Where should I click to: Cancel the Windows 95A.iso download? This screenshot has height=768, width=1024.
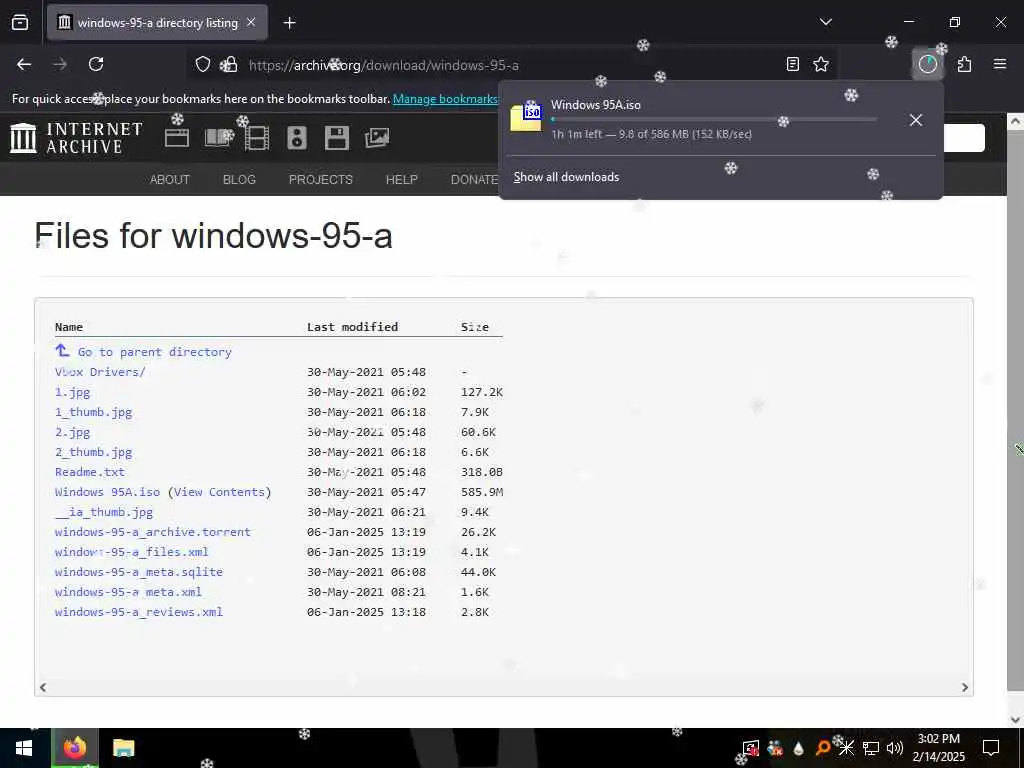pyautogui.click(x=916, y=120)
